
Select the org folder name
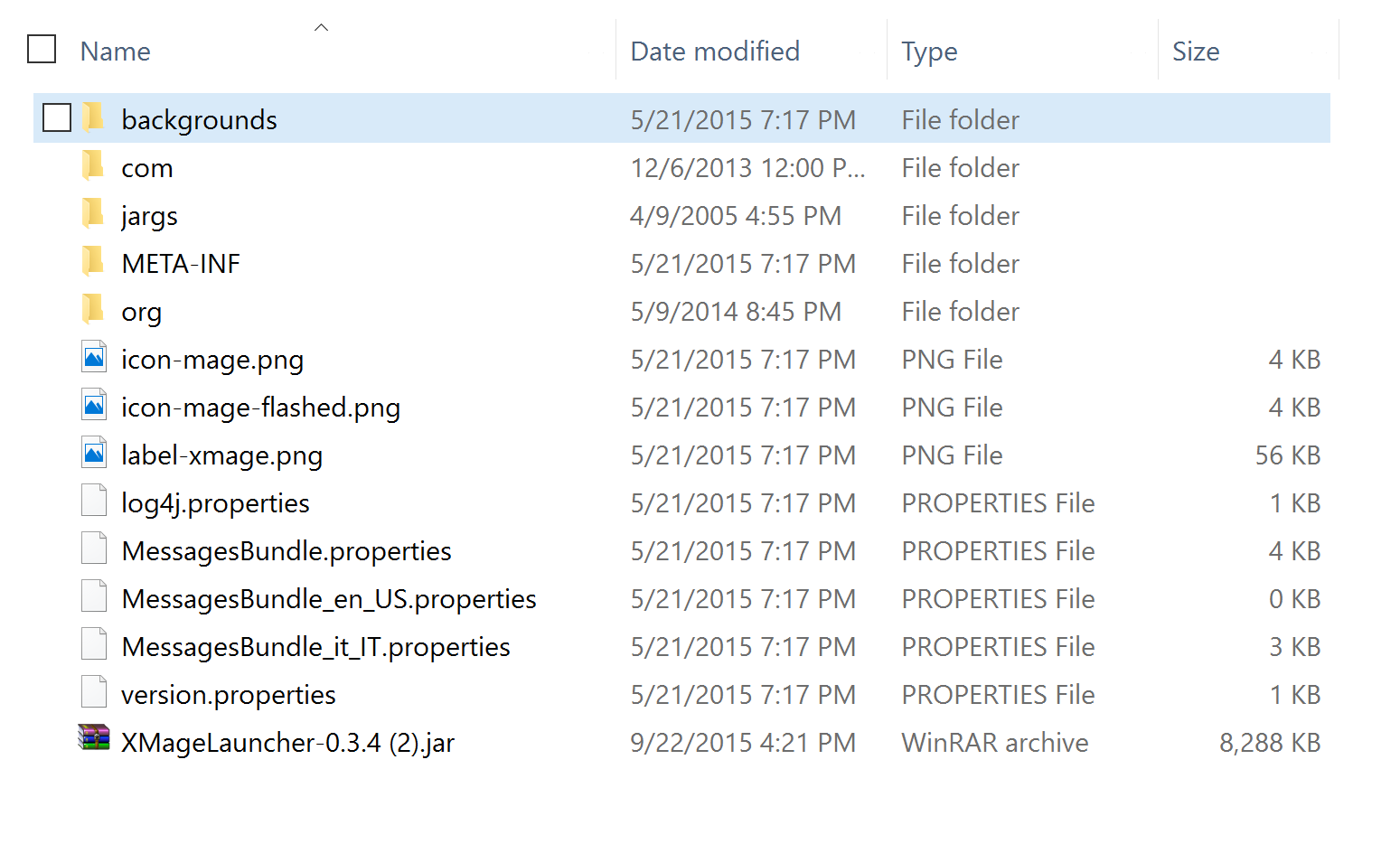[x=142, y=312]
